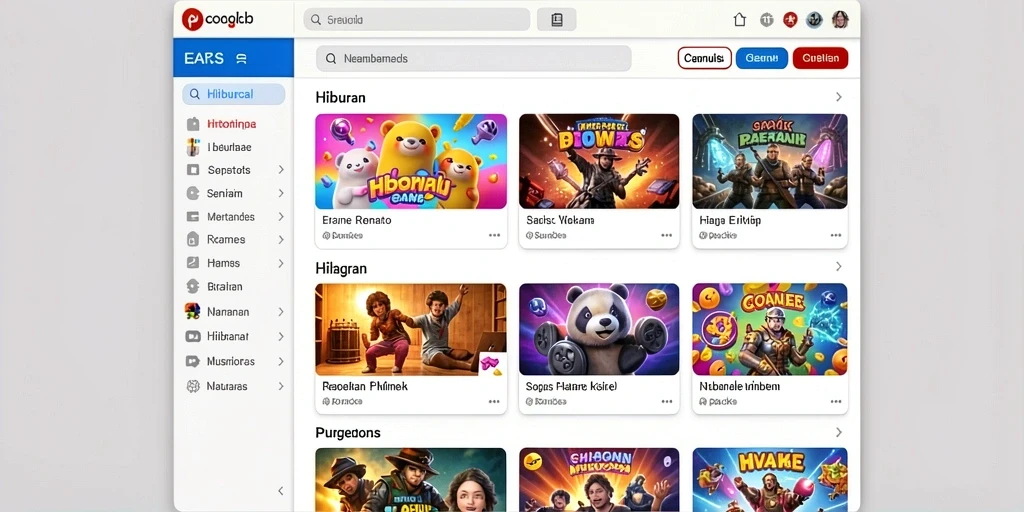Open three-dot menu on Sopes Hanne card
Screen dimensions: 1024x512
click(667, 402)
